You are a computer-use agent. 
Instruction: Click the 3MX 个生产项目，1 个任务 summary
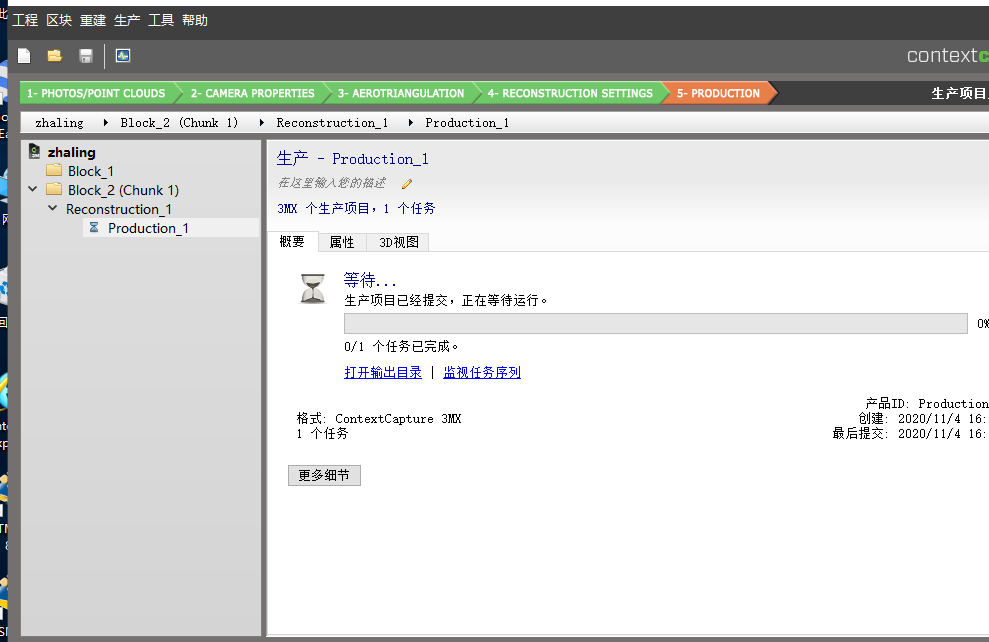(x=356, y=208)
